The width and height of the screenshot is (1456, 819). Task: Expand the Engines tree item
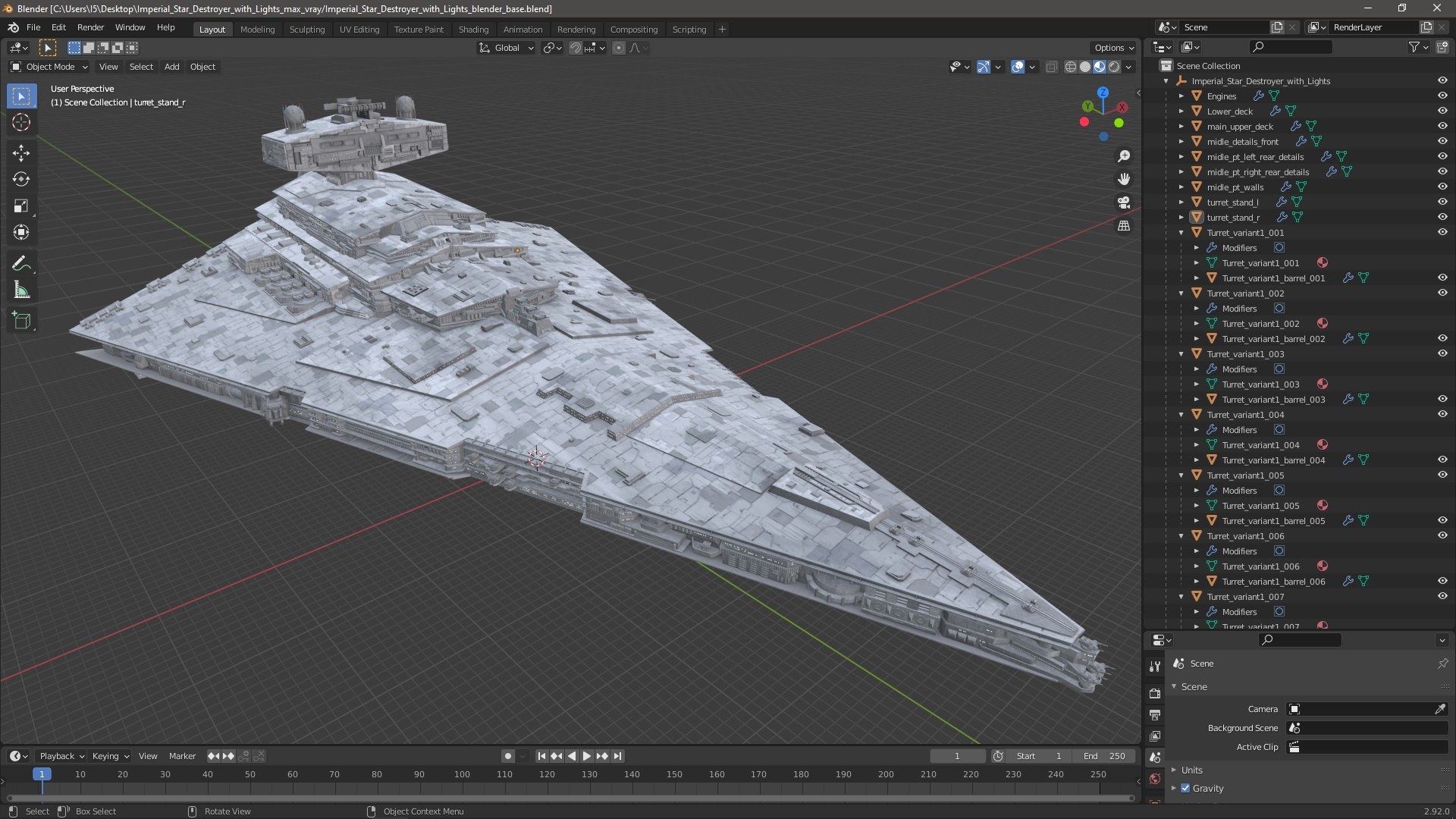pos(1181,96)
